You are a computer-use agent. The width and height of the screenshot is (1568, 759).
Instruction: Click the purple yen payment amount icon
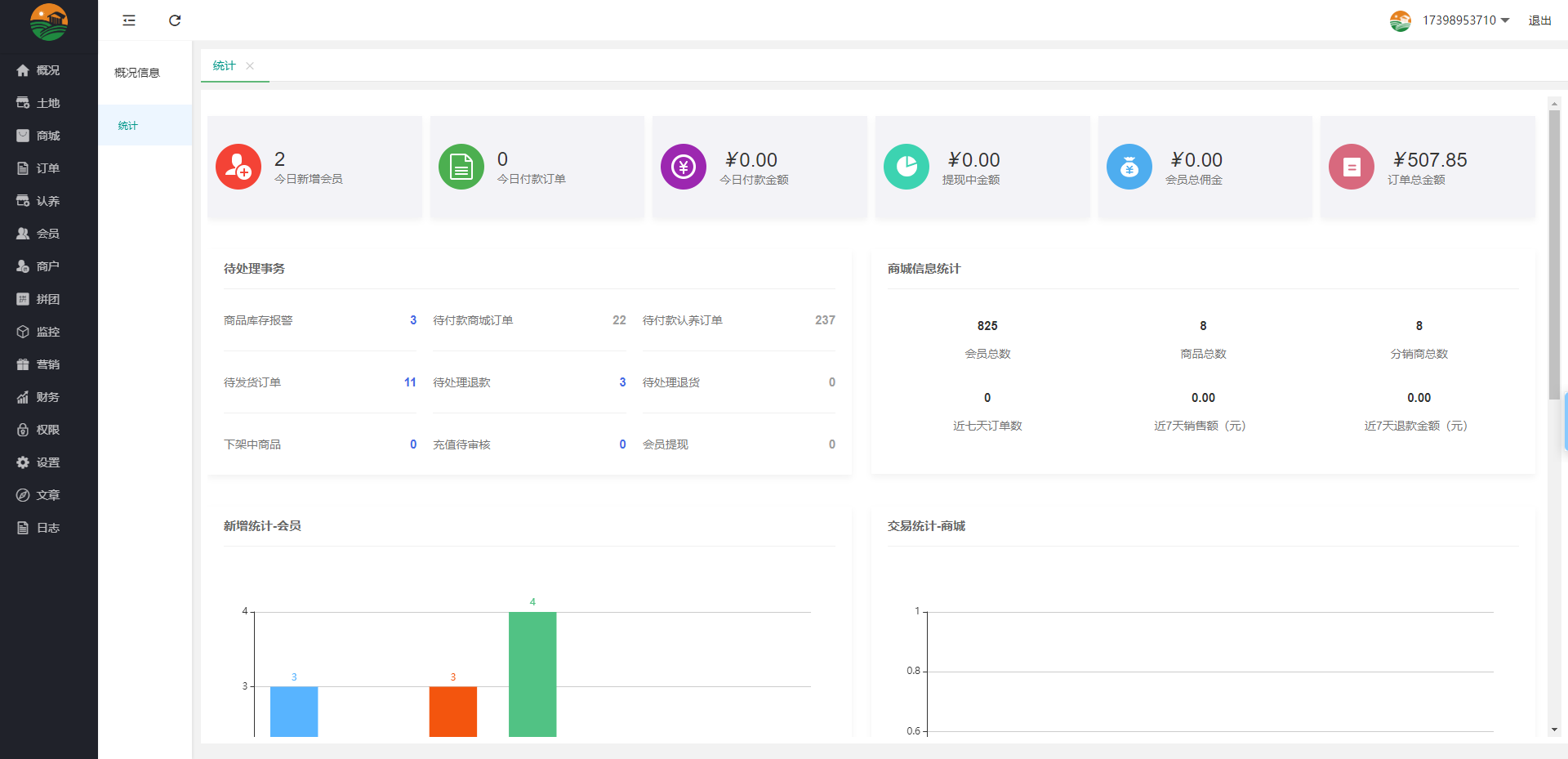684,167
